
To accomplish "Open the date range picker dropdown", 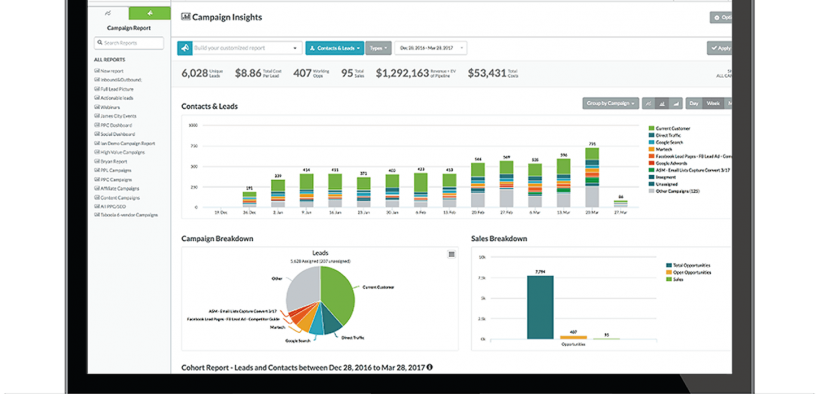I will (431, 48).
